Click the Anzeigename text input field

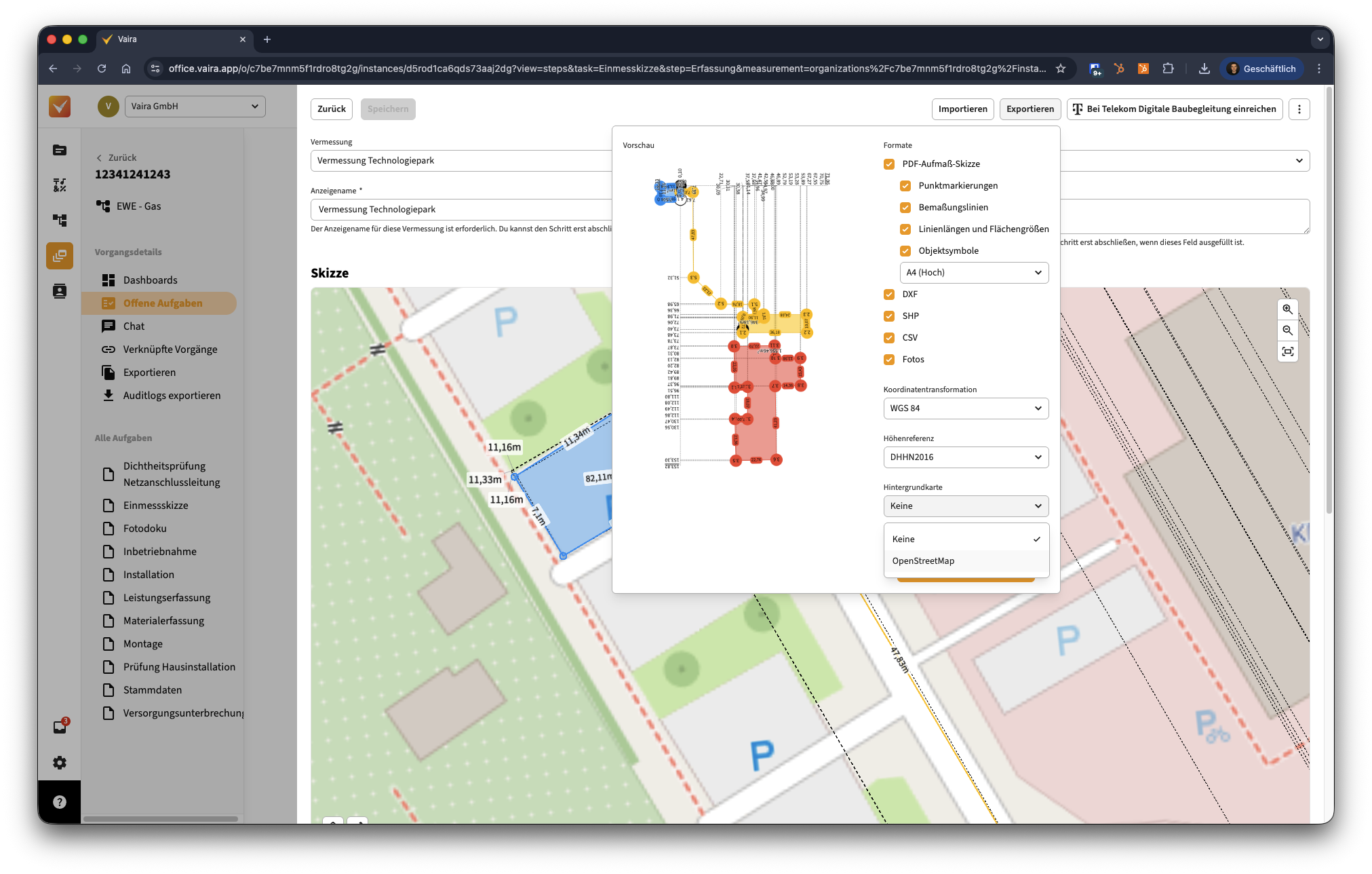coord(461,210)
